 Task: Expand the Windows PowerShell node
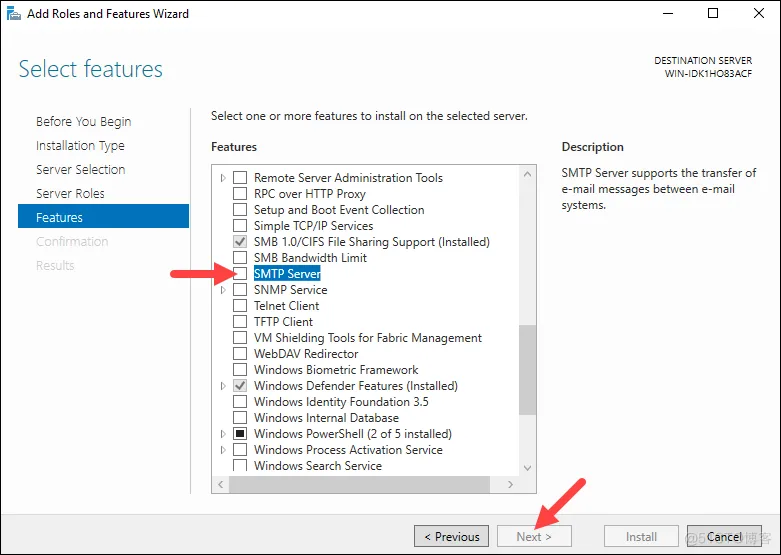click(223, 434)
